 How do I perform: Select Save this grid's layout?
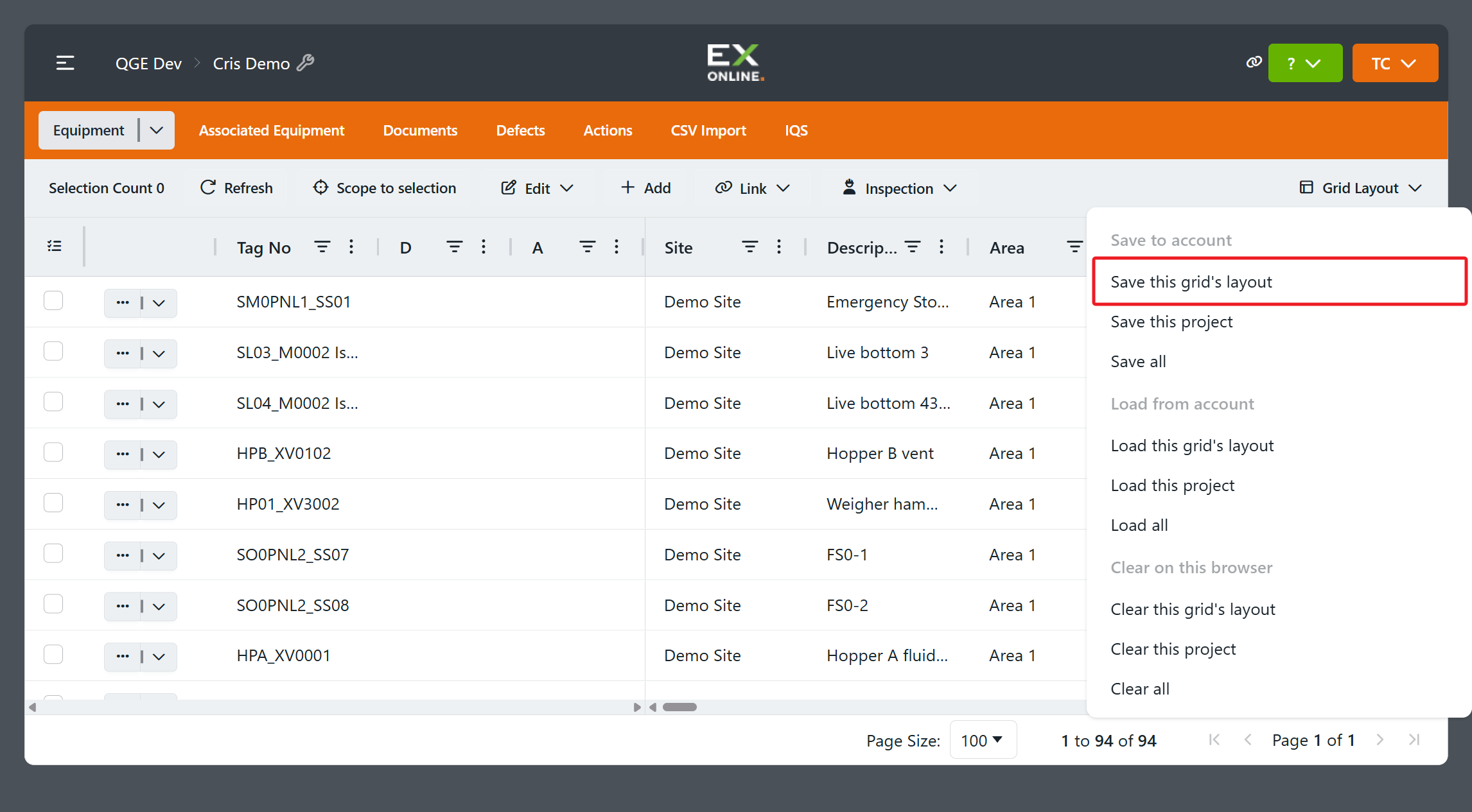tap(1279, 282)
